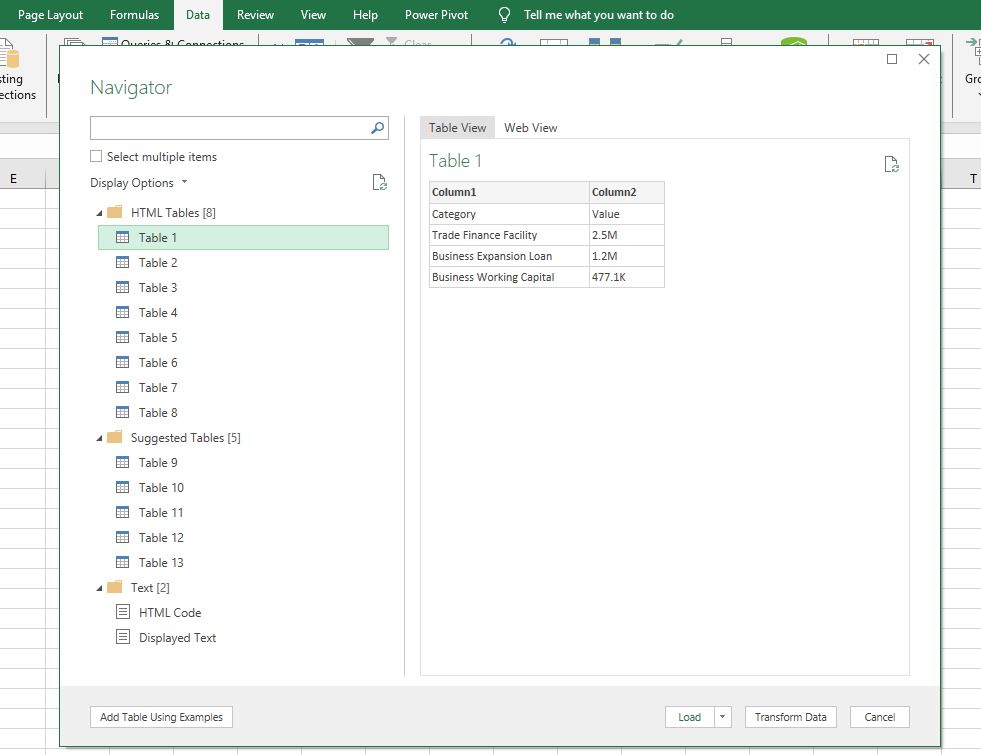Viewport: 981px width, 755px height.
Task: Click the HTML Code document icon
Action: (x=123, y=612)
